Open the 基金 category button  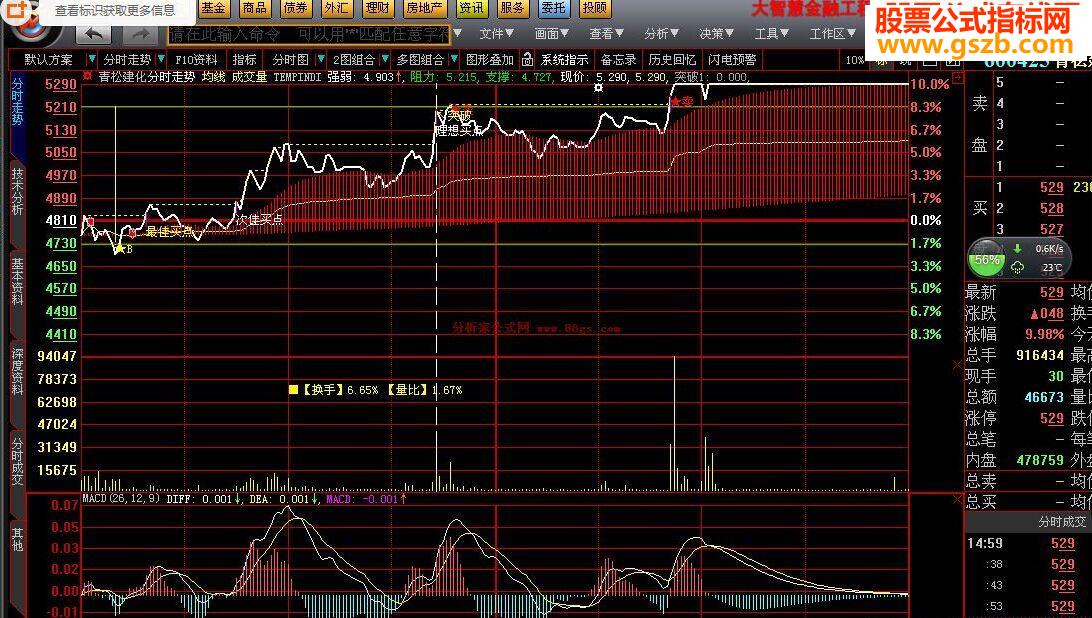213,8
